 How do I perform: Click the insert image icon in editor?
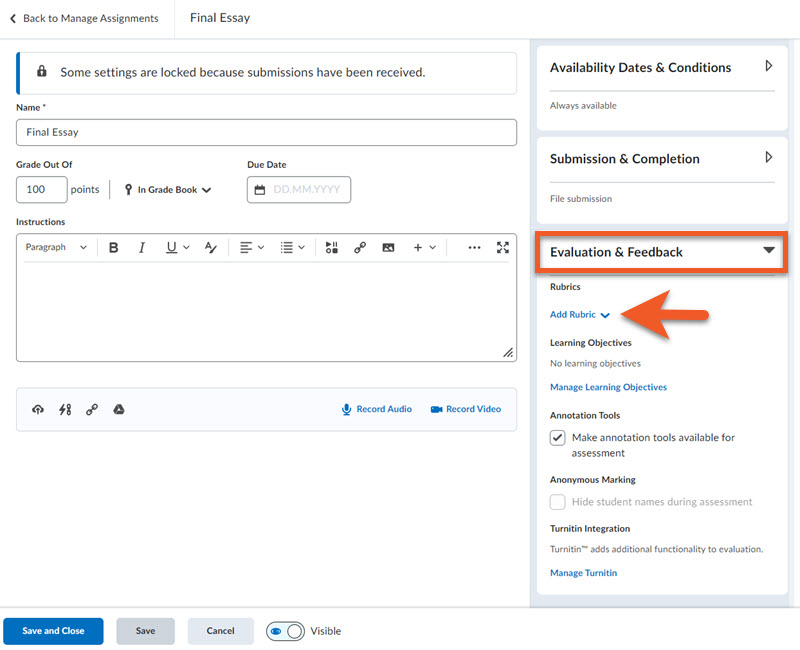pos(388,247)
